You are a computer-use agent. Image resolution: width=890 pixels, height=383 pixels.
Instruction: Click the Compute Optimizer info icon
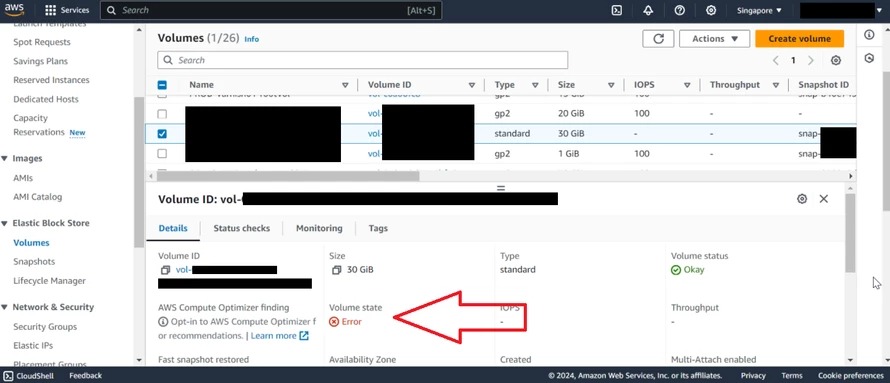[x=162, y=322]
